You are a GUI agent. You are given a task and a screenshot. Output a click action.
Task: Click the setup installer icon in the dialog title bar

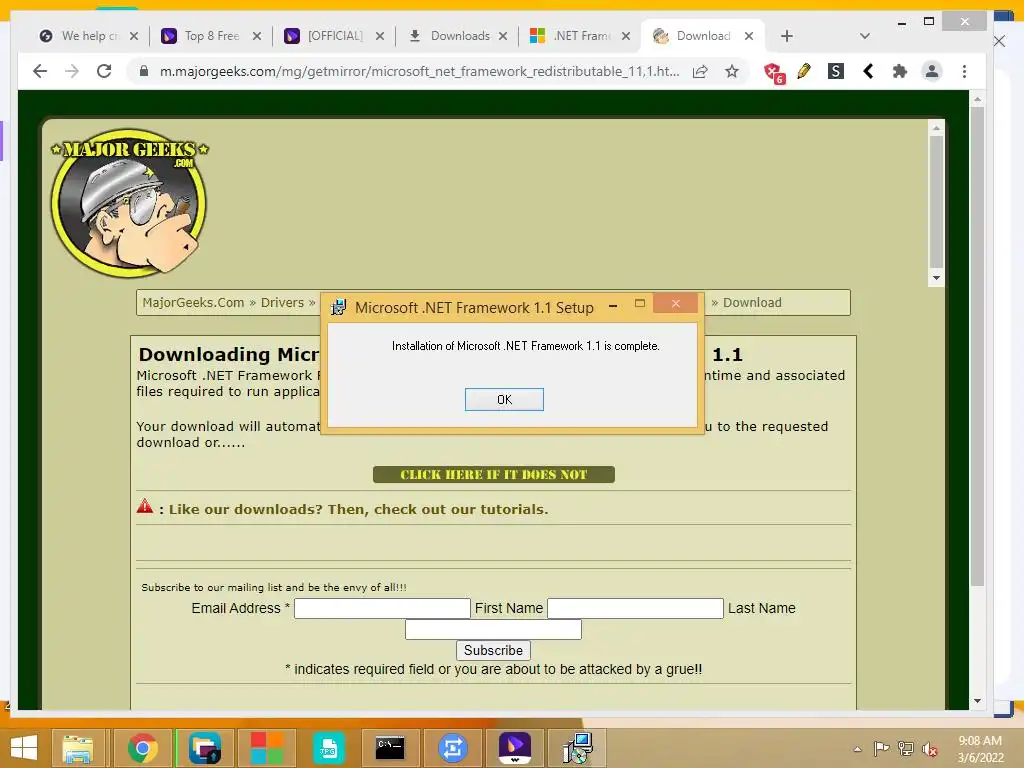point(338,307)
